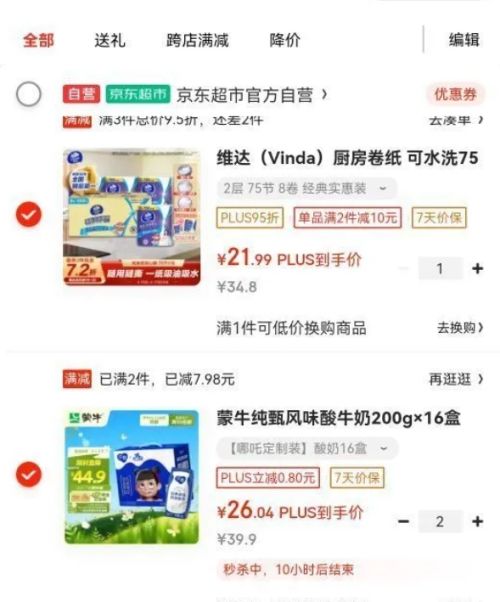This screenshot has height=602, width=500.
Task: Open the 京东超市官方自营 store chevron
Action: pos(325,94)
